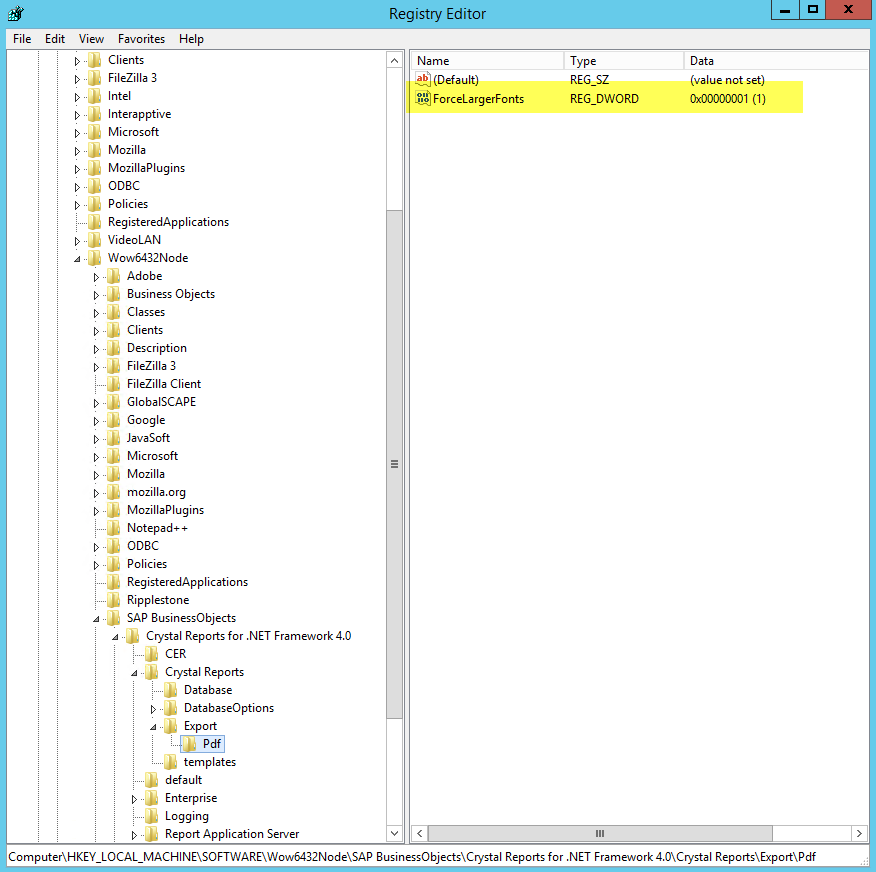Click the Pdf key folder icon
876x872 pixels.
tap(189, 744)
